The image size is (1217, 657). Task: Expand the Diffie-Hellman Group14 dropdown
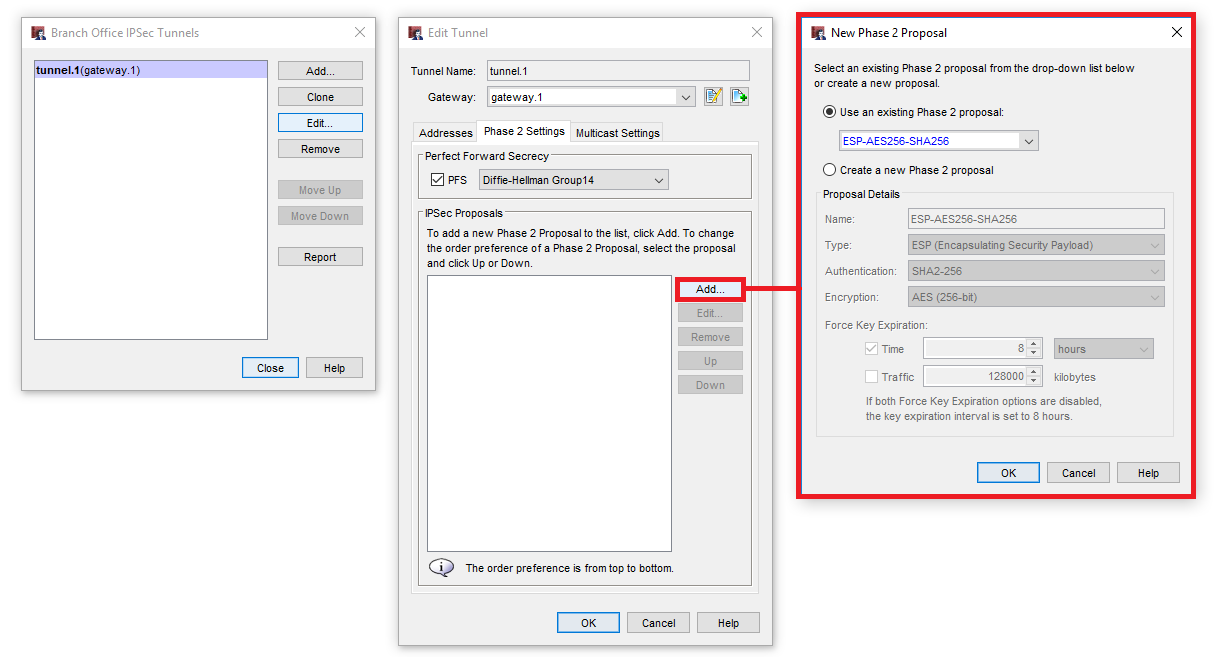(x=658, y=180)
